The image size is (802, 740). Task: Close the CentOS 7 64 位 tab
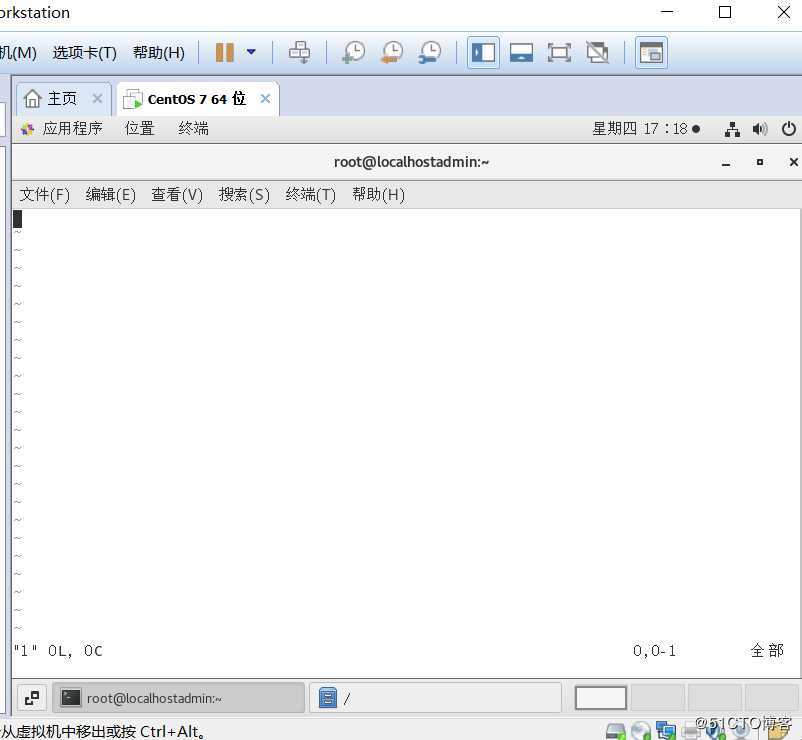tap(265, 98)
